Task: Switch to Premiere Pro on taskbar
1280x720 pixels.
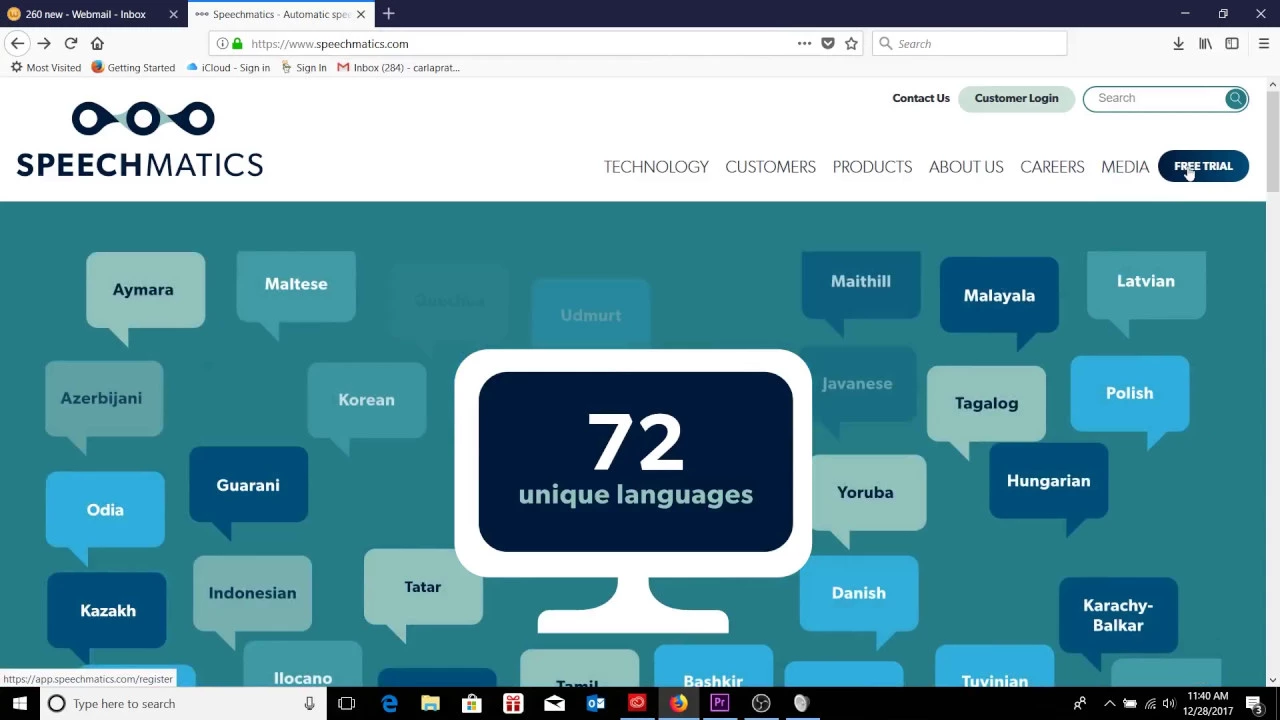Action: 719,704
